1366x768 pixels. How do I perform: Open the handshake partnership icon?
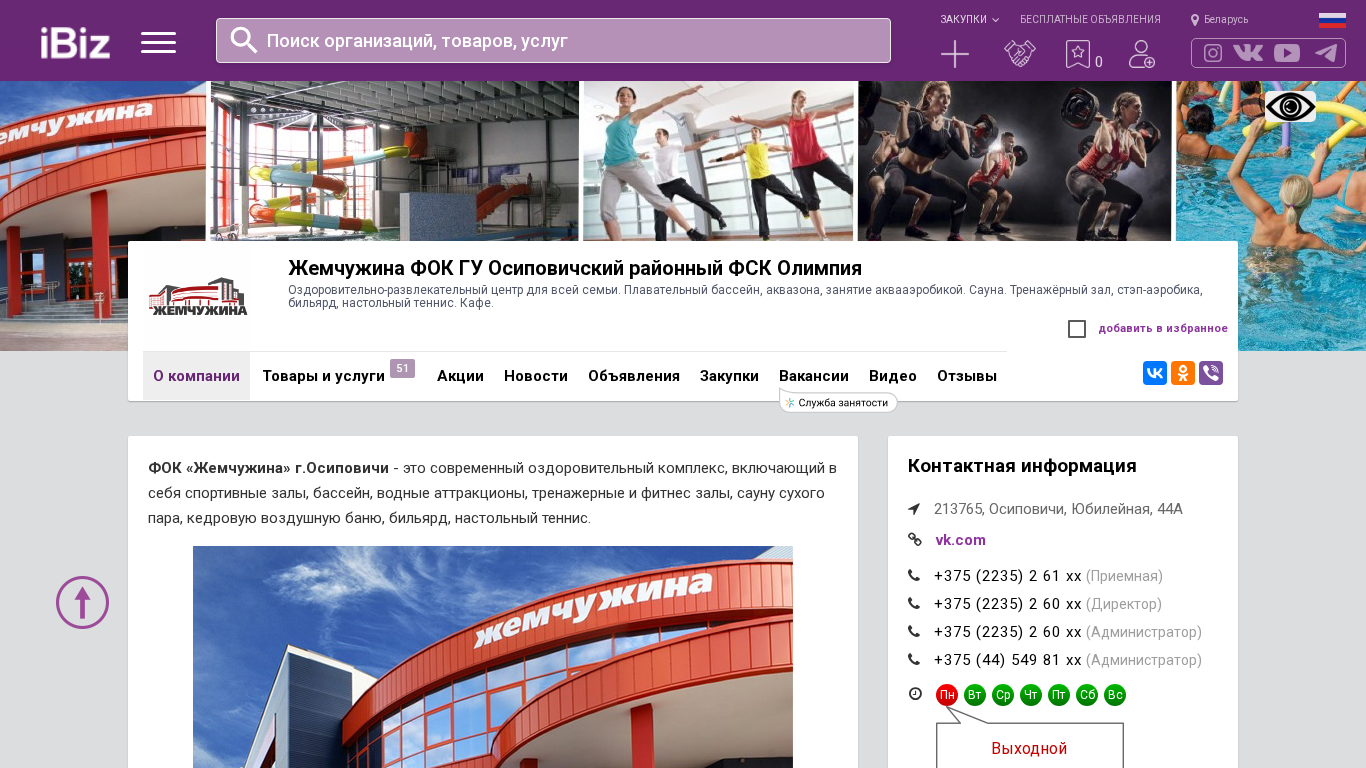tap(1020, 54)
